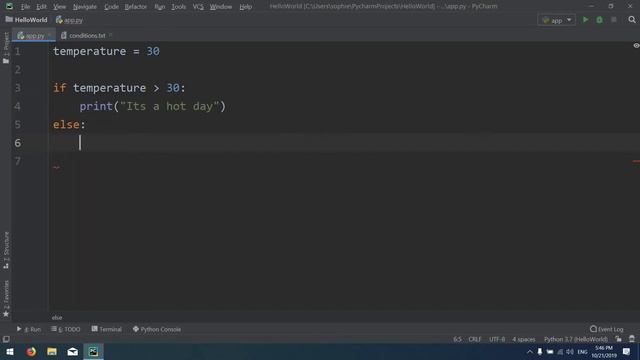The image size is (640, 360).
Task: Open the Navigate menu
Action: pos(84,7)
